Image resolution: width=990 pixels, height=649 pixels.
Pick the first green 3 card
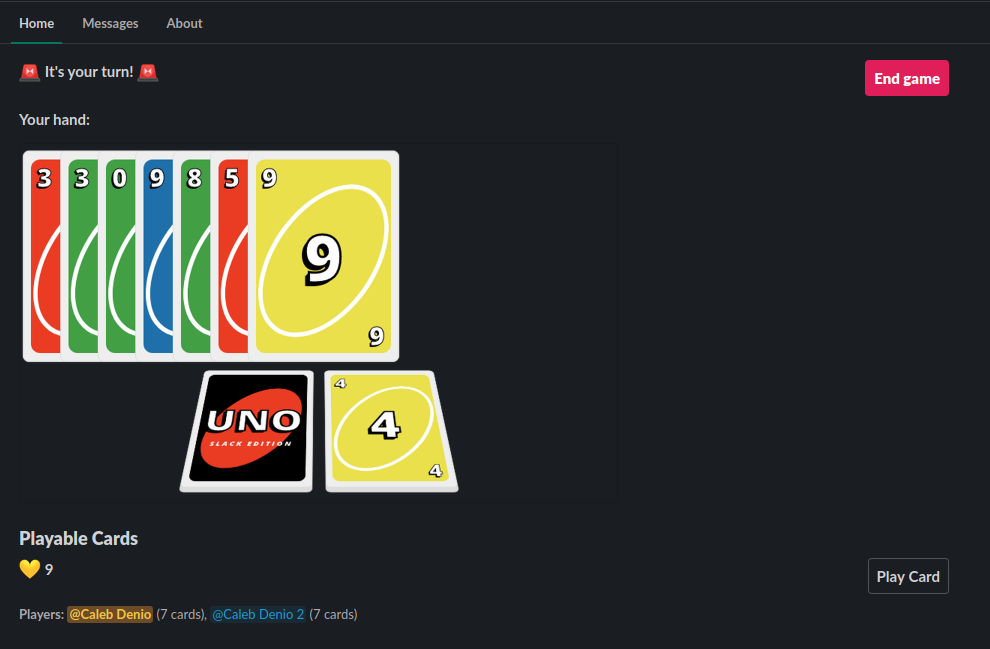tap(80, 256)
